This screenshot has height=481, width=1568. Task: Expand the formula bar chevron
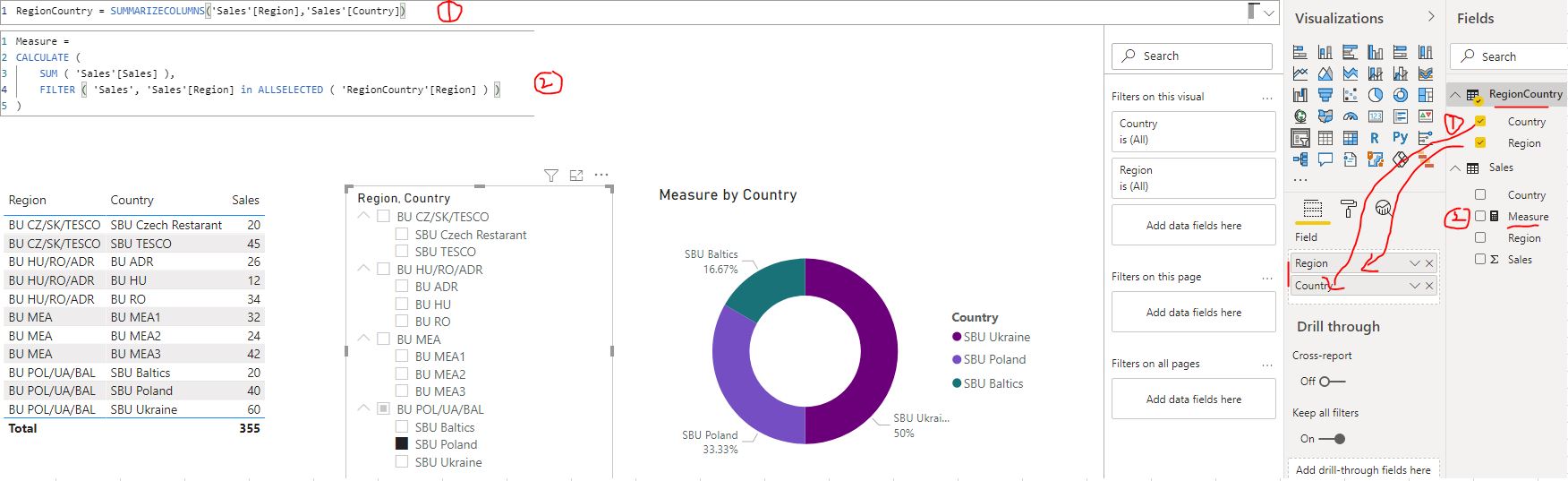1269,13
